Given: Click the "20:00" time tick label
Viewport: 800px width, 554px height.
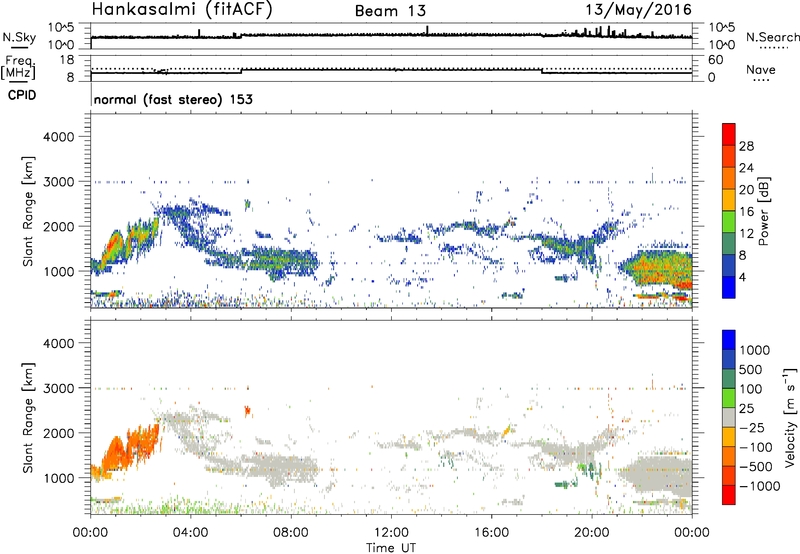Looking at the screenshot, I should click(x=591, y=533).
